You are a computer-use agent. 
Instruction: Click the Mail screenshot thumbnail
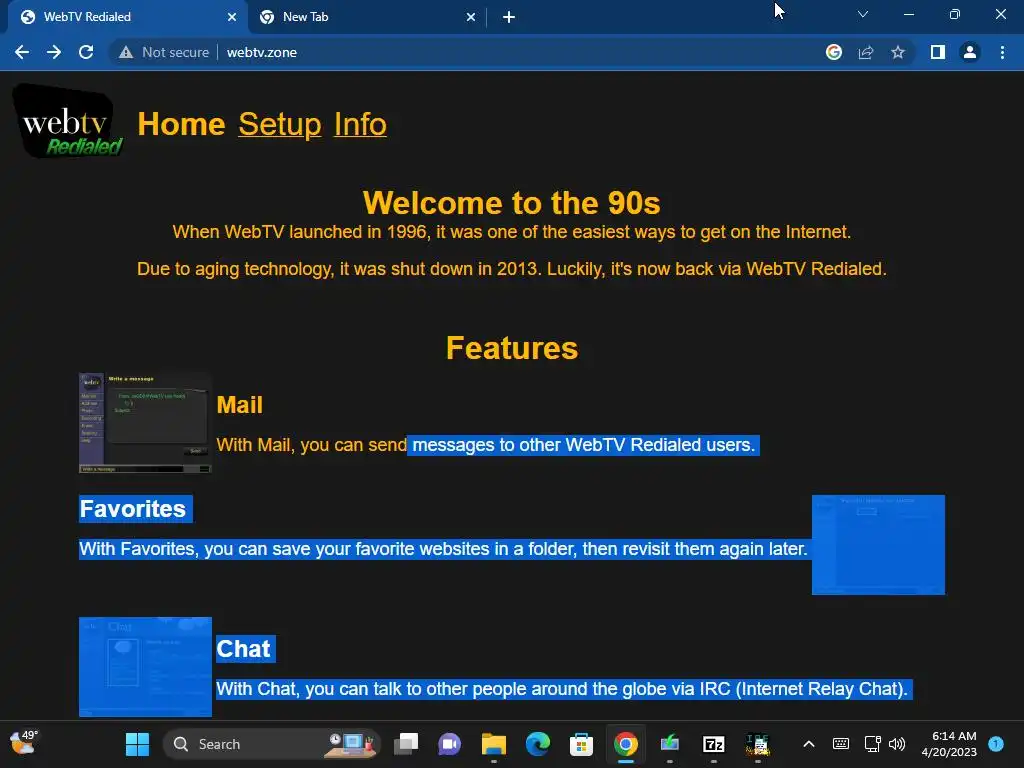145,423
